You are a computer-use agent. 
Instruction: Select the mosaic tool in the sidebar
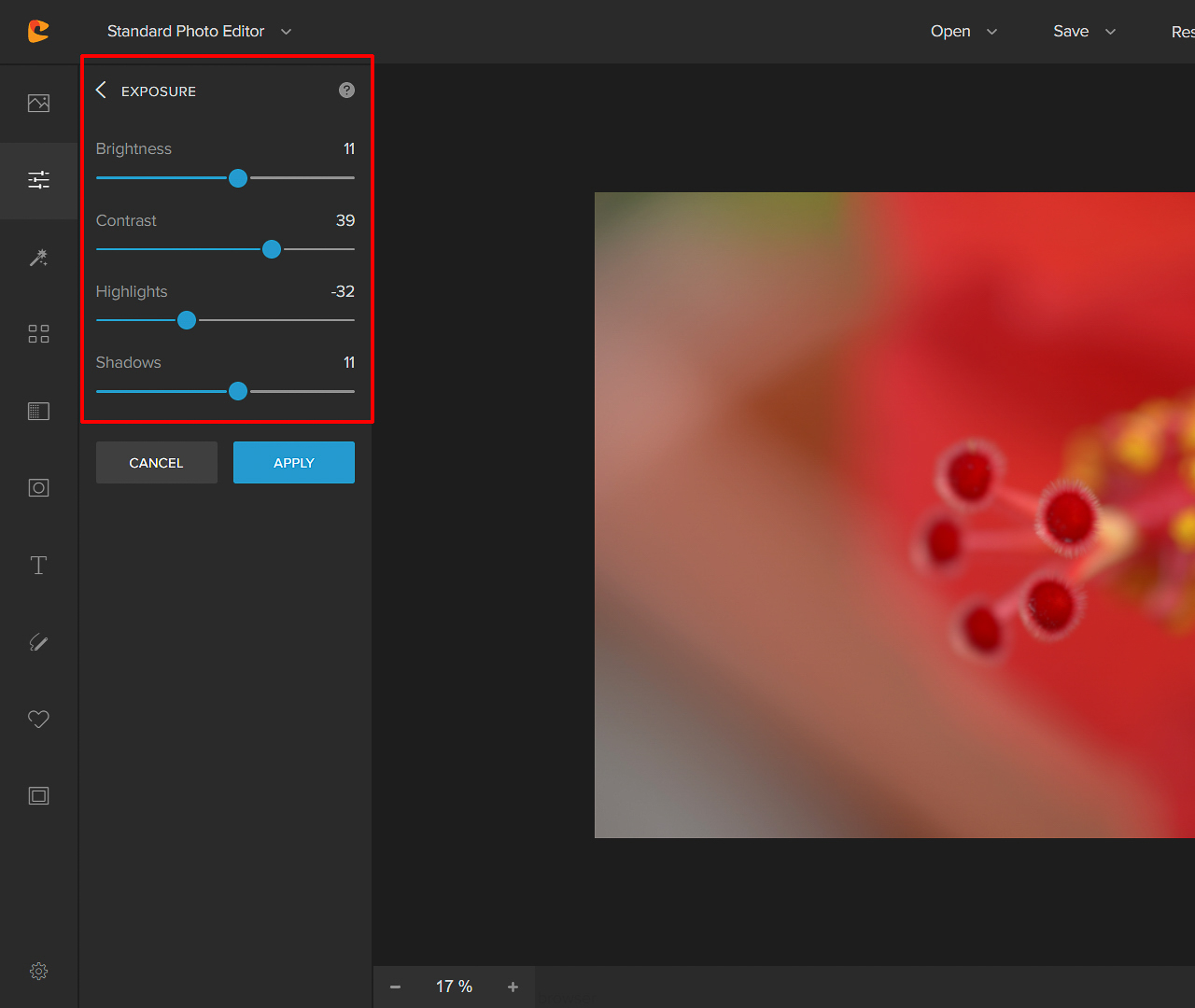(x=38, y=411)
